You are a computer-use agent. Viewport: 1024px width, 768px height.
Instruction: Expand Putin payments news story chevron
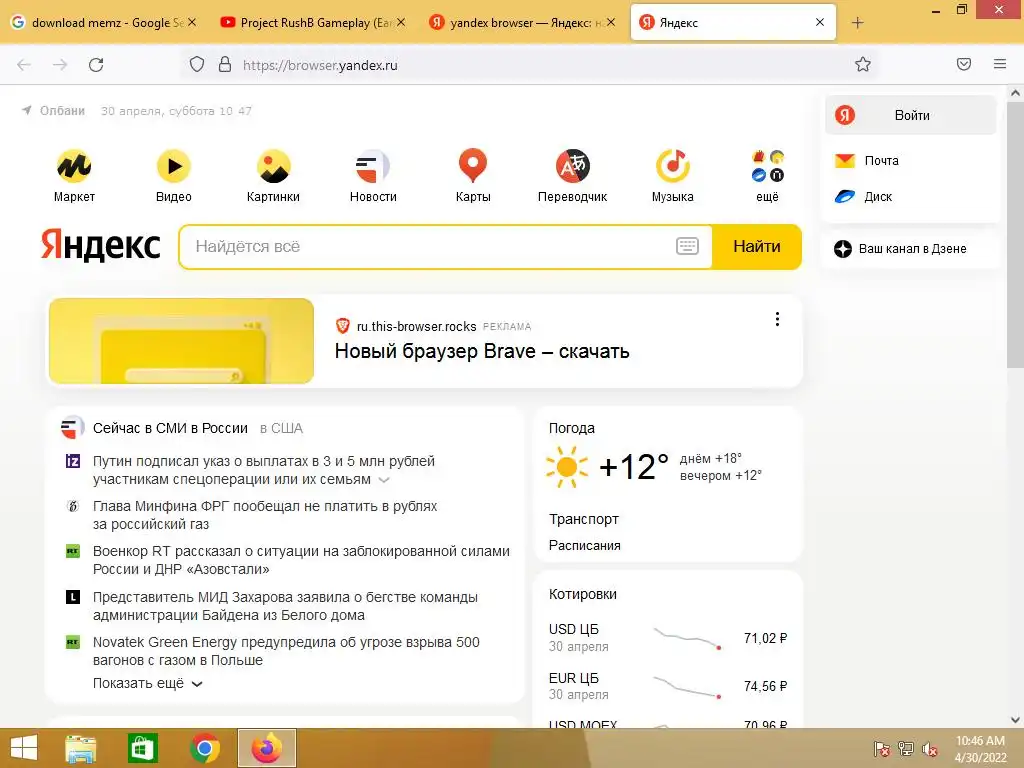(384, 480)
